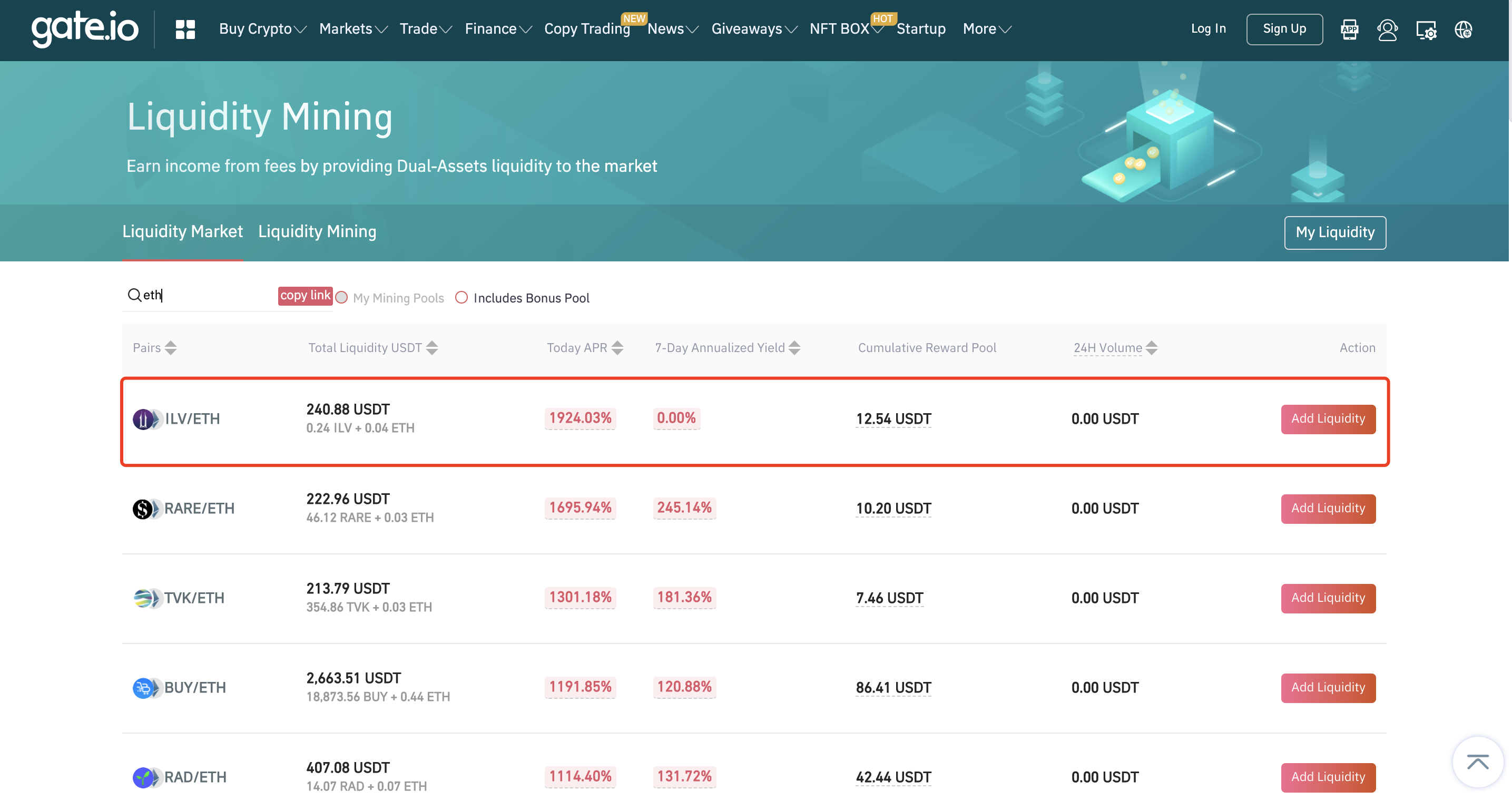The image size is (1512, 800).
Task: Open the More dropdown menu
Action: (x=987, y=29)
